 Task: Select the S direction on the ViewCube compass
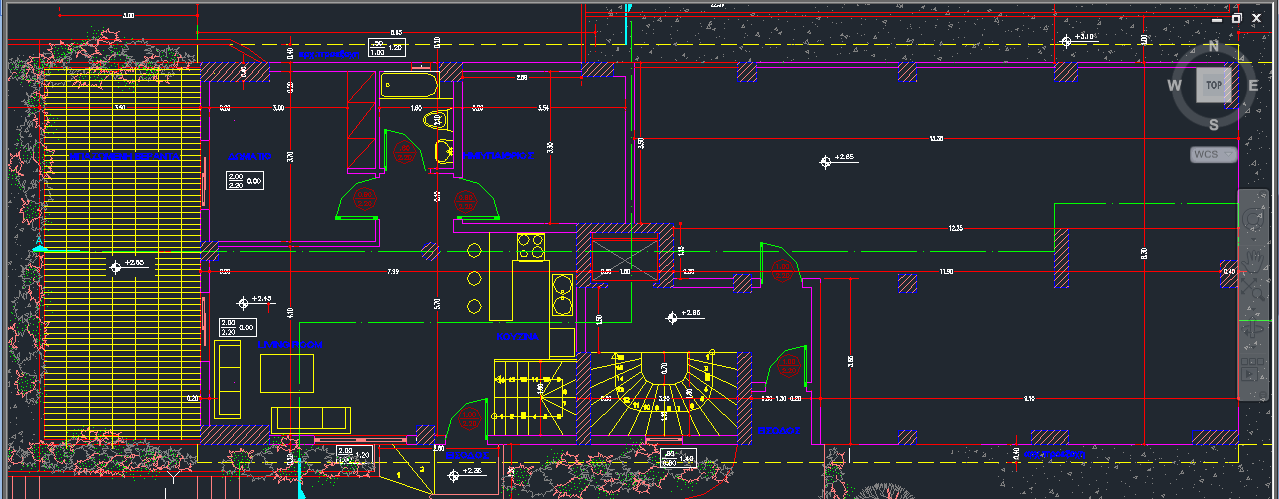[1213, 125]
